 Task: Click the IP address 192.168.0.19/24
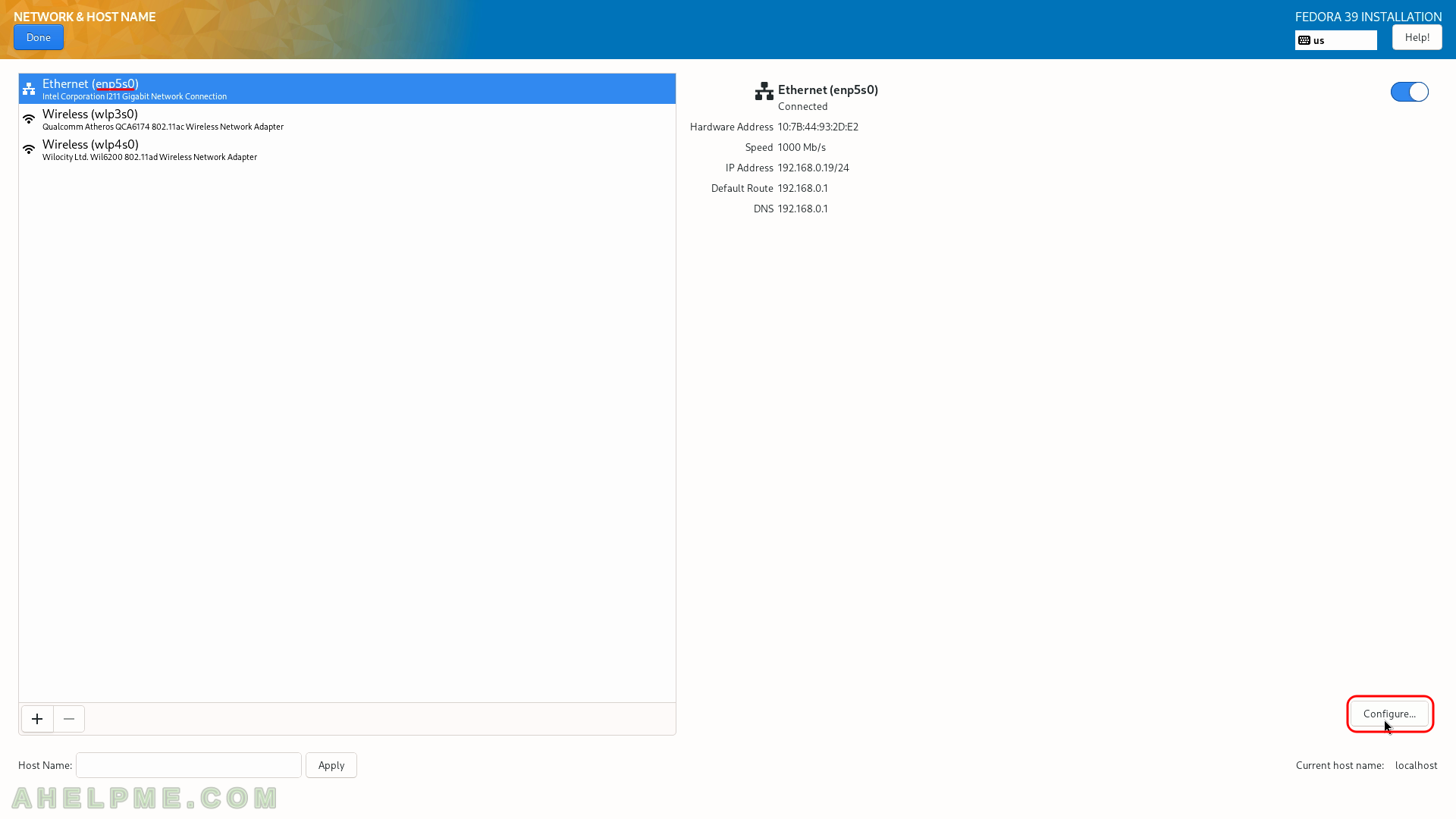(x=813, y=168)
